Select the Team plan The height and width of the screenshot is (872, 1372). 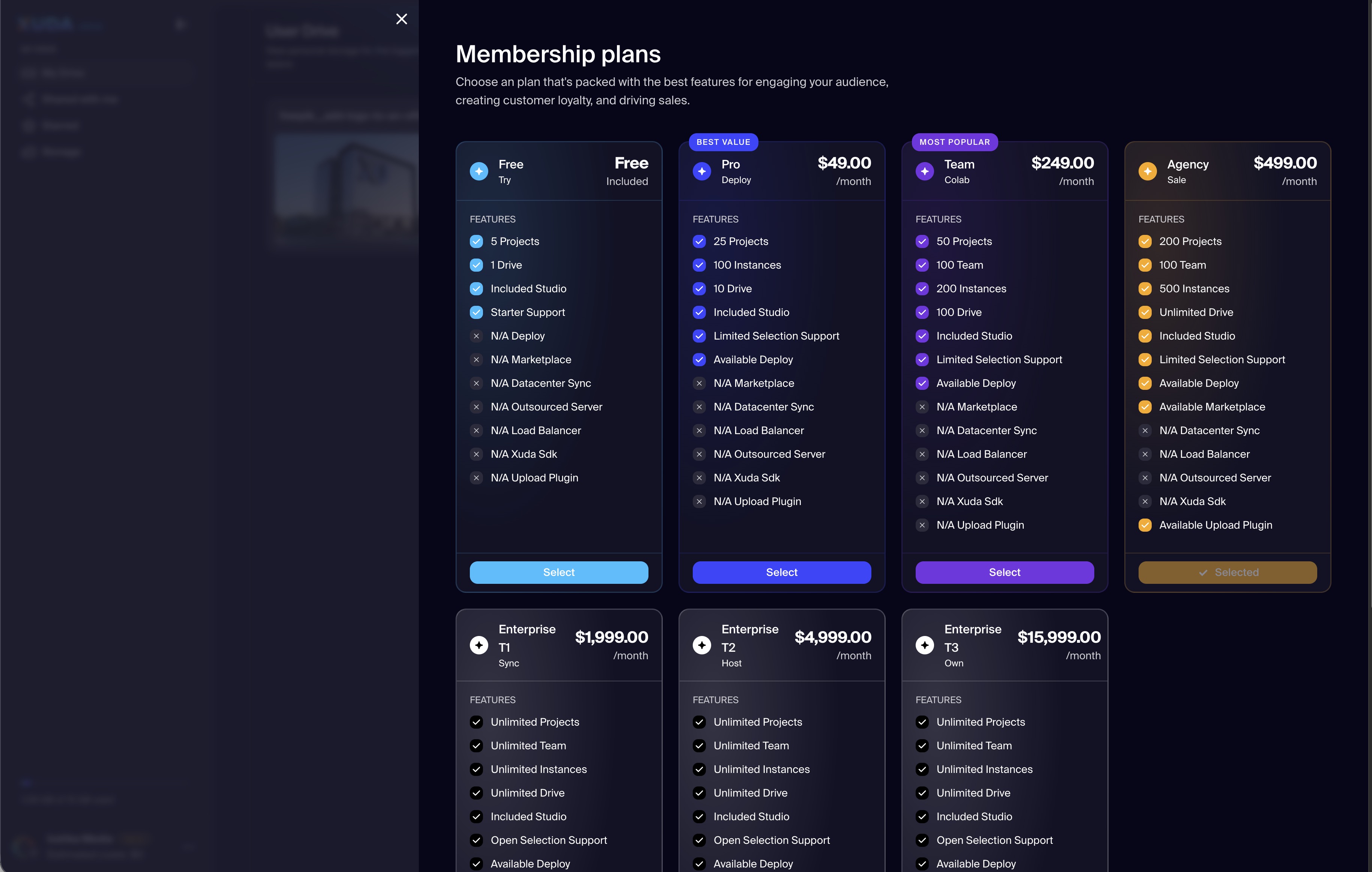[1004, 573]
